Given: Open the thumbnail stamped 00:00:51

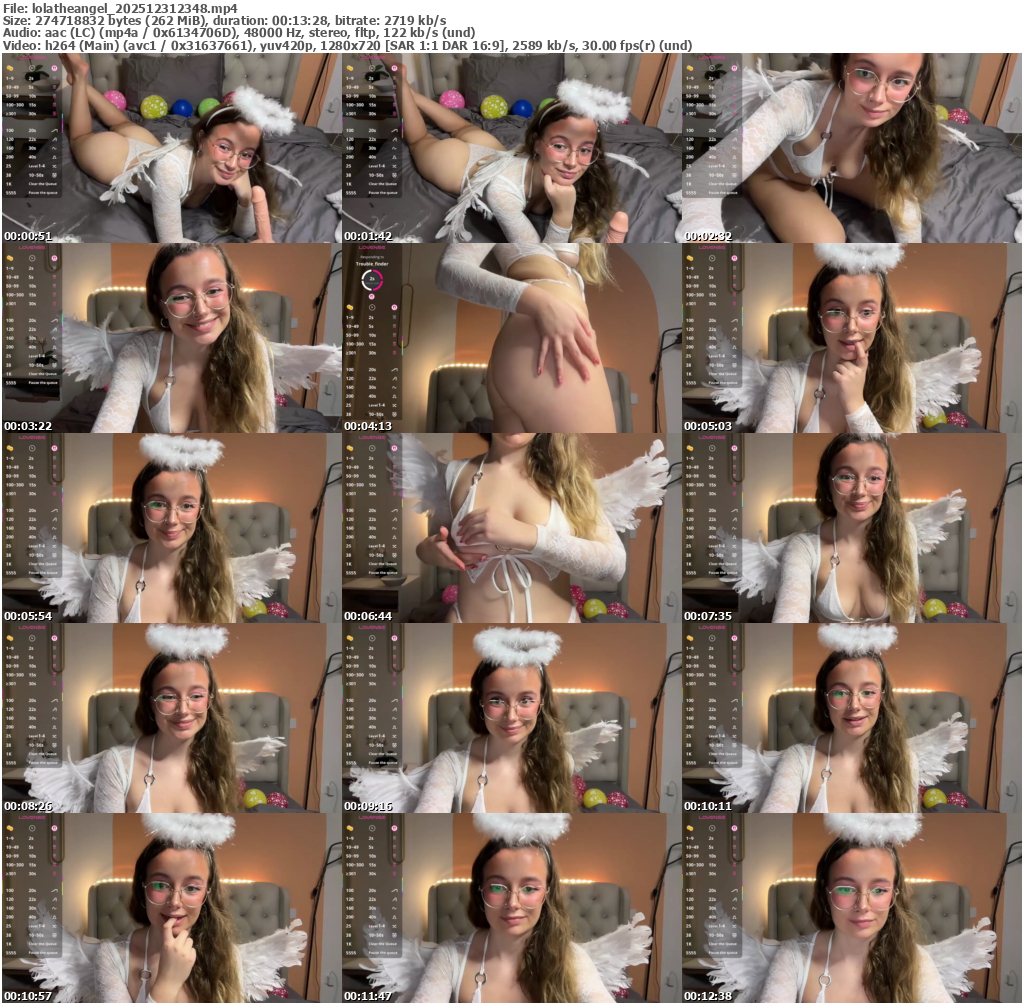Looking at the screenshot, I should 171,148.
